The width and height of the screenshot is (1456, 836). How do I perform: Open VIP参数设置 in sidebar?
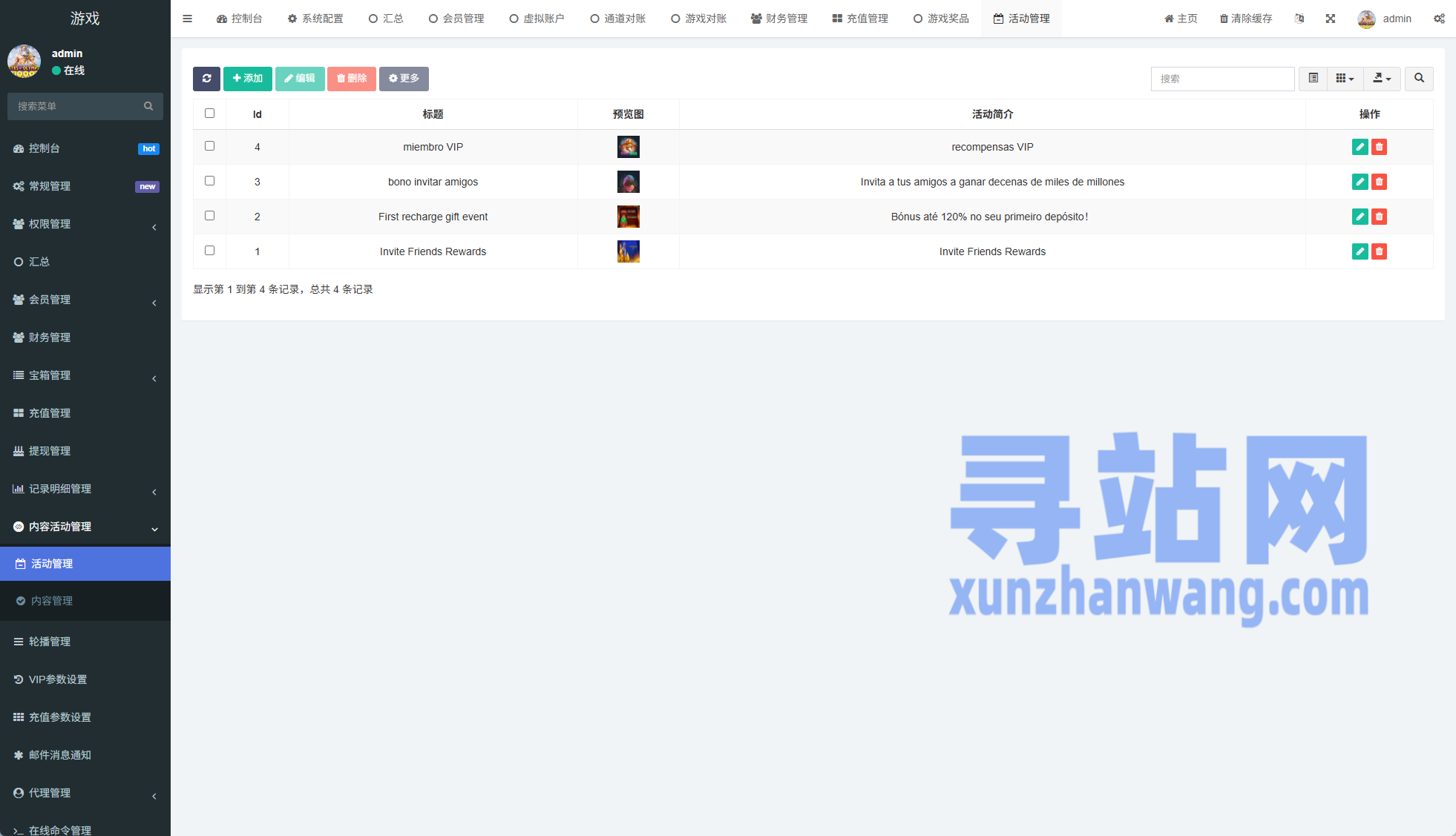(85, 679)
